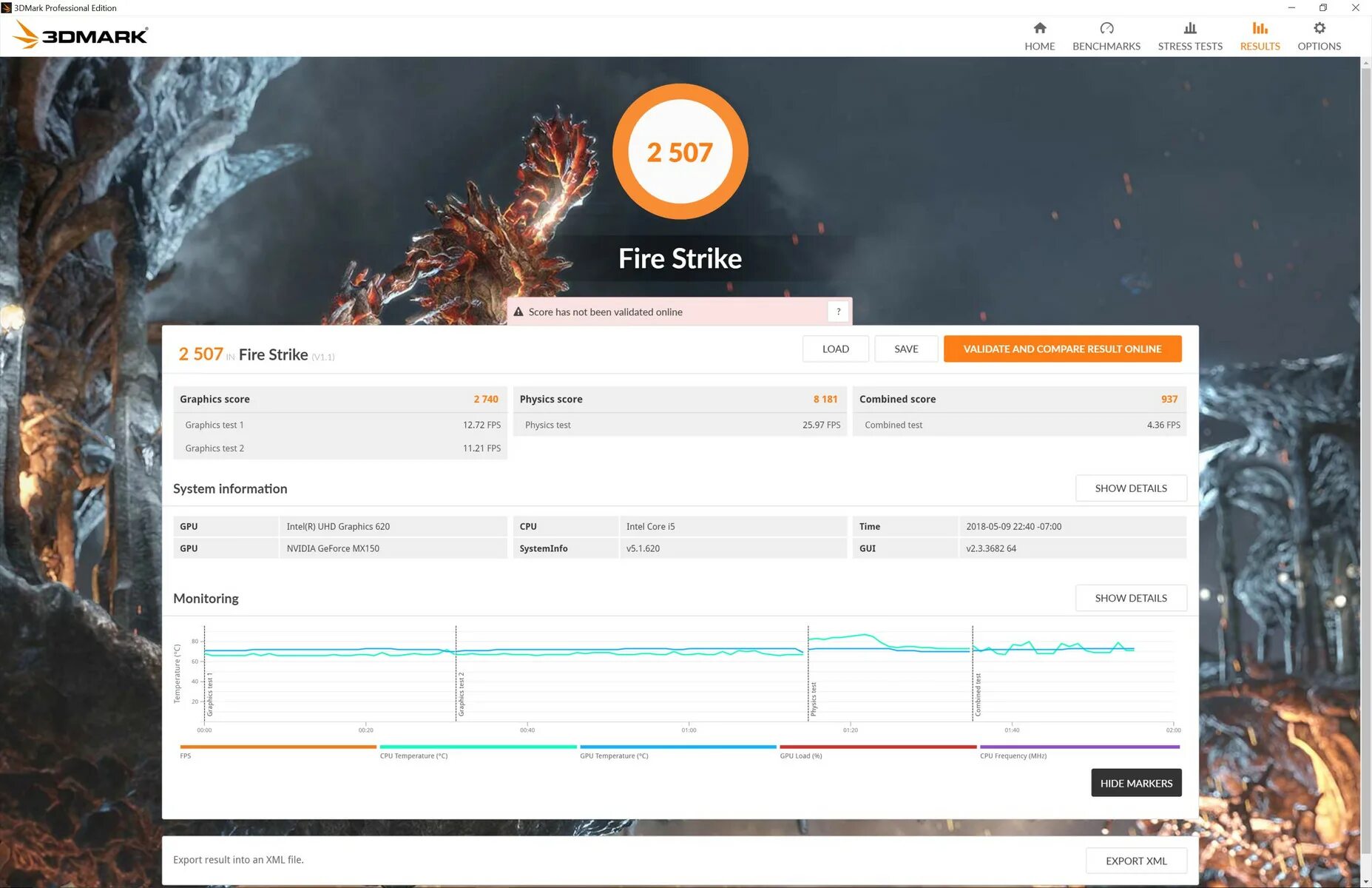Click the Graphics score value 2 740
Image resolution: width=1372 pixels, height=888 pixels.
486,400
